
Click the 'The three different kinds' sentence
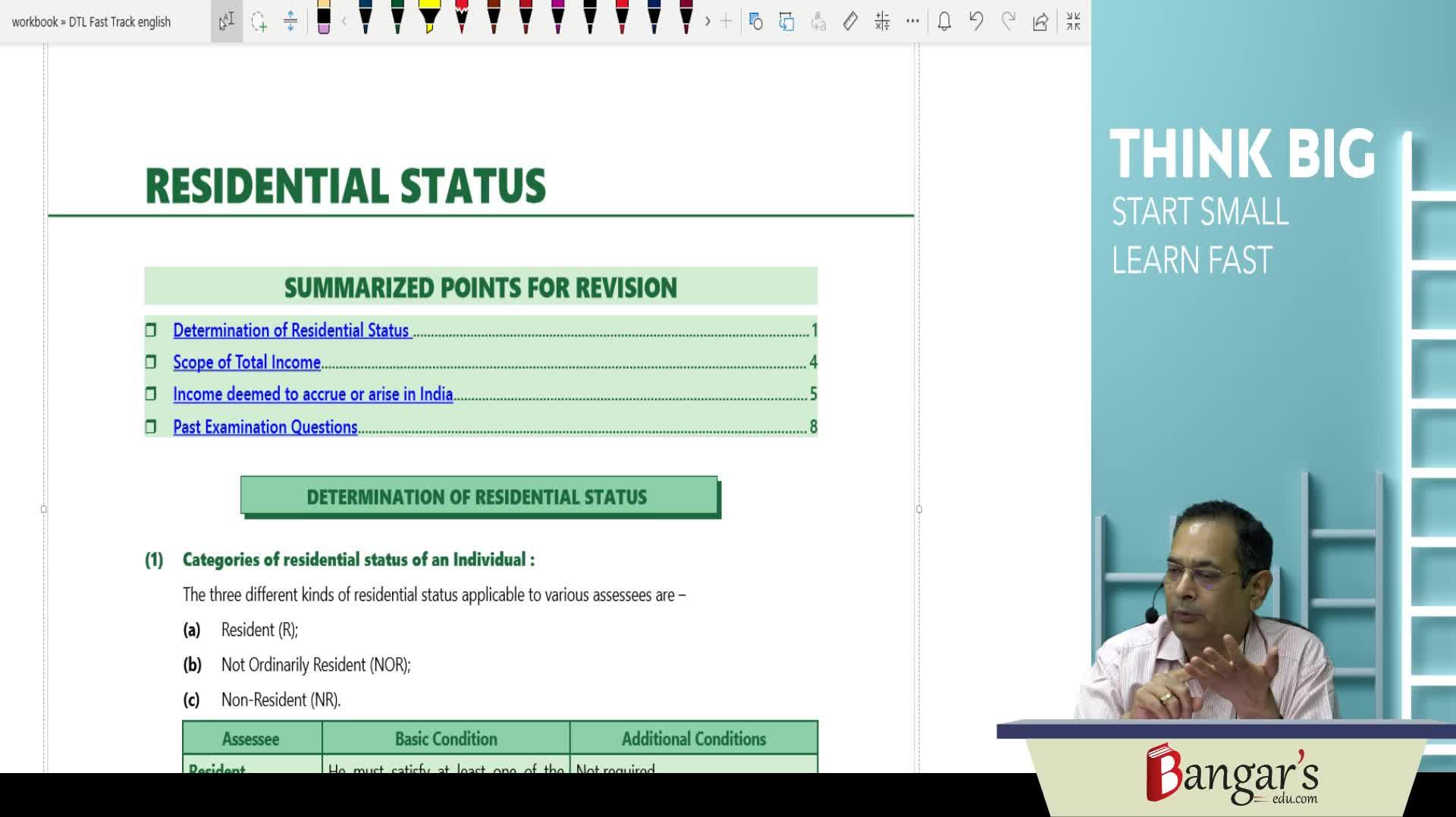[434, 595]
